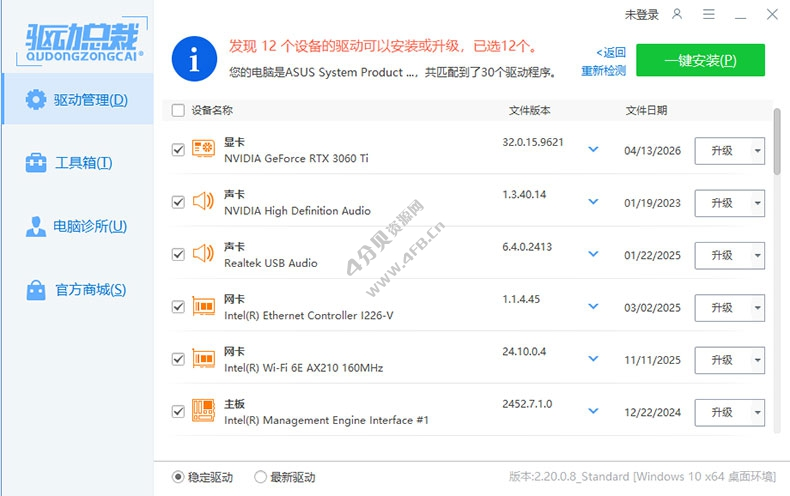Click the Management Engine Interface motherboard icon
The image size is (790, 496).
tap(203, 411)
